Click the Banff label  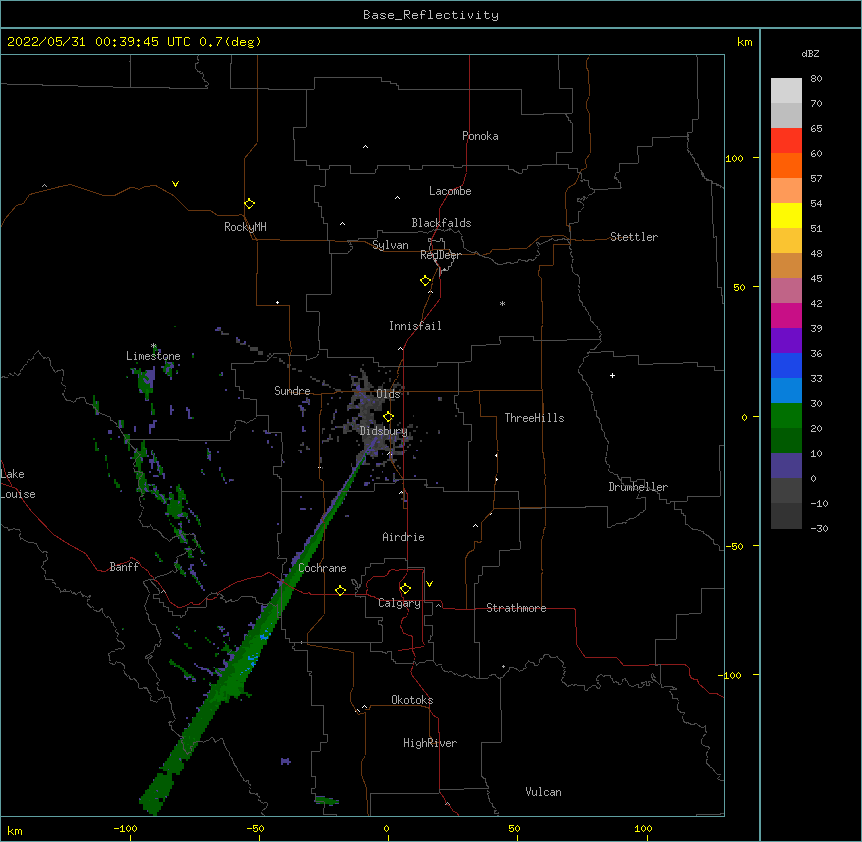124,567
